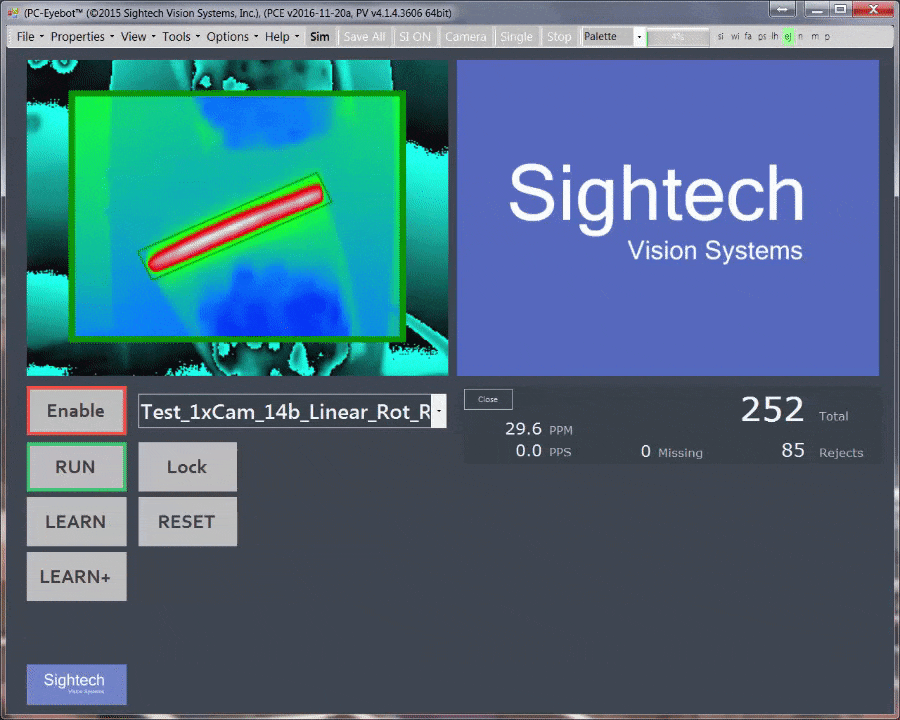
Task: Expand the Test_1xCam_14b_Linear_Rot recipe dropdown
Action: pyautogui.click(x=438, y=411)
